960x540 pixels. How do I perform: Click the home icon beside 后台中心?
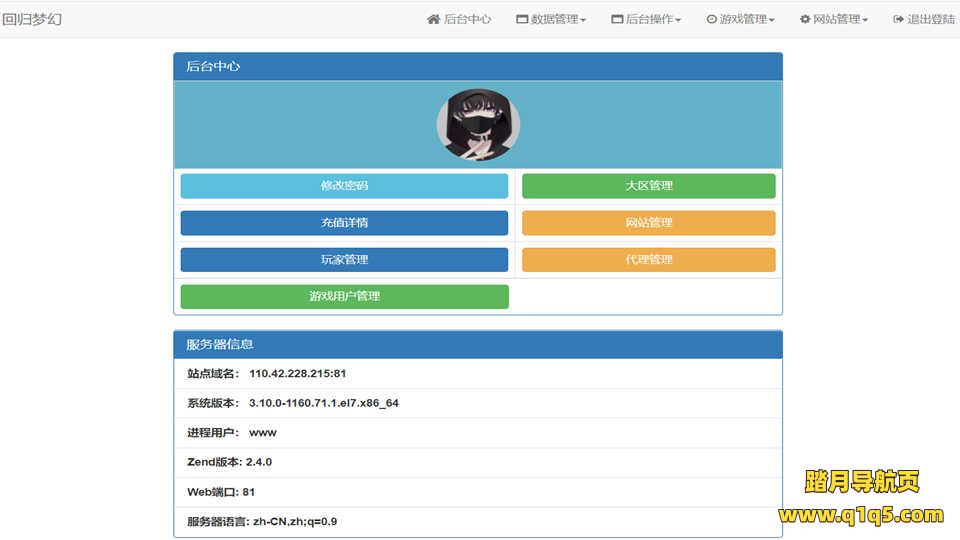click(433, 19)
